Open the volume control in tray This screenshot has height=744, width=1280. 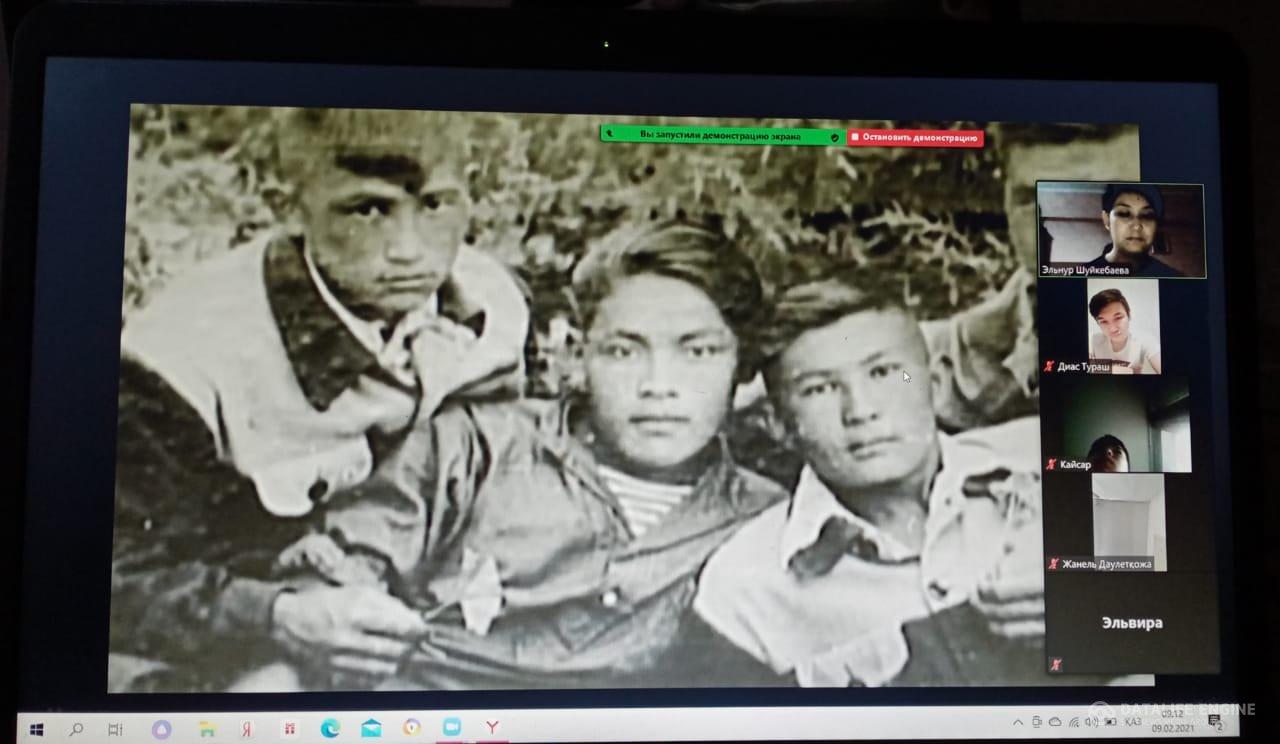pyautogui.click(x=1090, y=721)
